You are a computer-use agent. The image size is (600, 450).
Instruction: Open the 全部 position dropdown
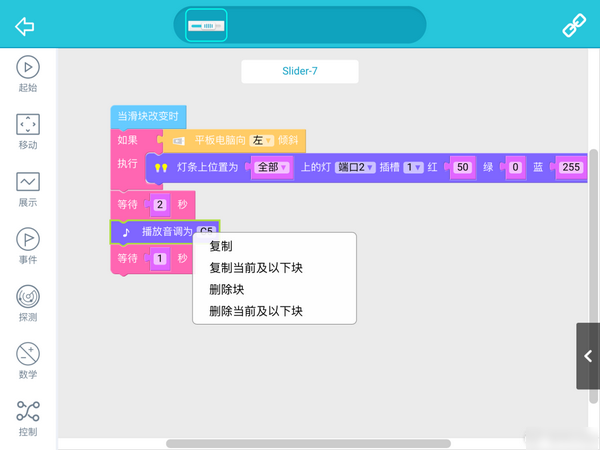pos(272,167)
